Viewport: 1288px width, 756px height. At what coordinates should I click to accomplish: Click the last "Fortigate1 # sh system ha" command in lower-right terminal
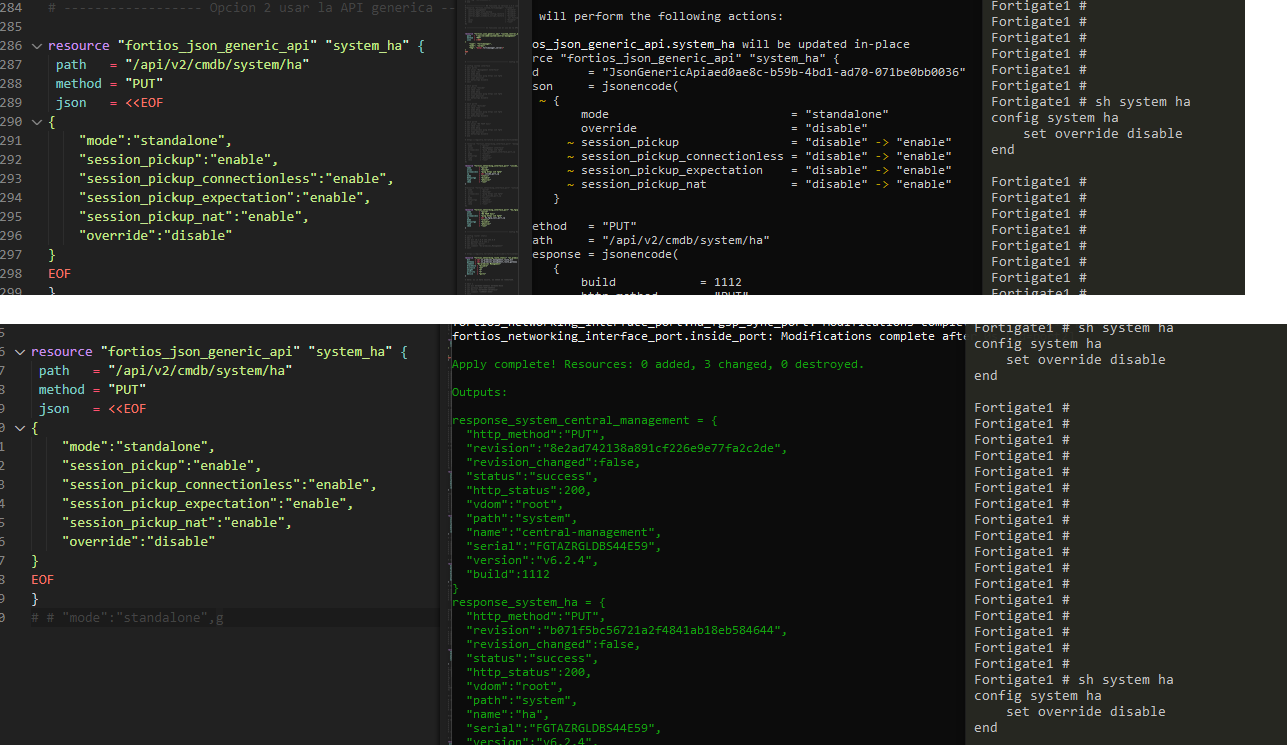1074,680
